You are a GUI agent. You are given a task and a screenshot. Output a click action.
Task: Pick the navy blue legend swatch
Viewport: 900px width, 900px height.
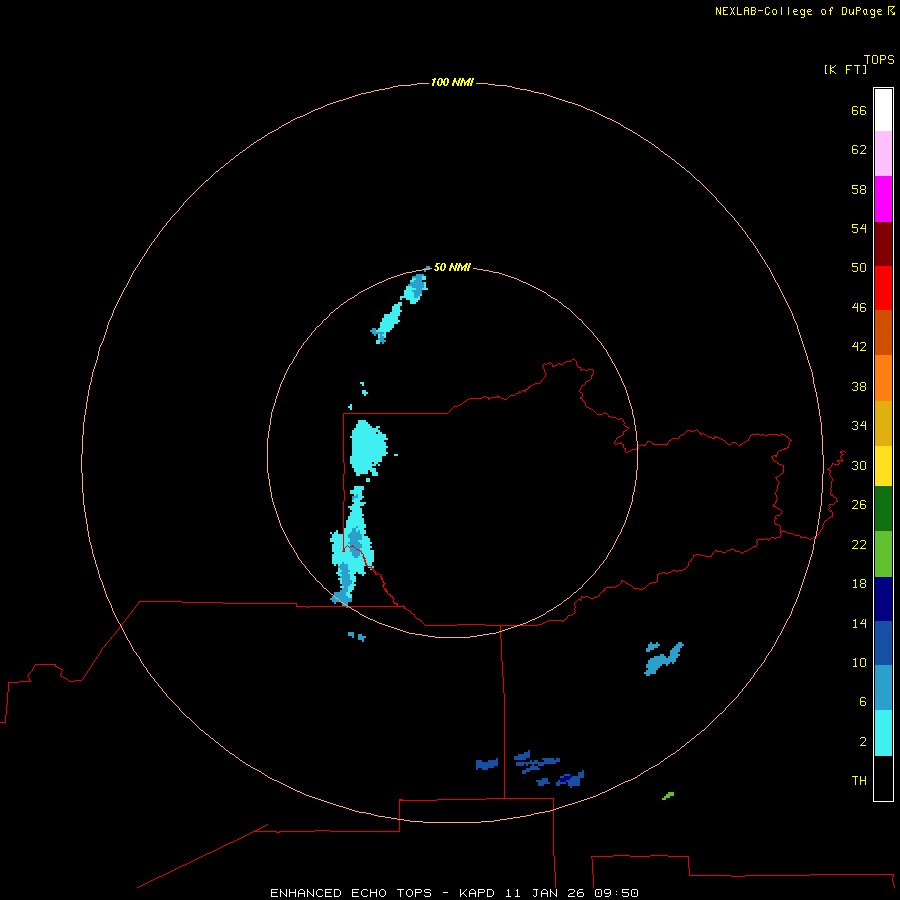click(883, 599)
